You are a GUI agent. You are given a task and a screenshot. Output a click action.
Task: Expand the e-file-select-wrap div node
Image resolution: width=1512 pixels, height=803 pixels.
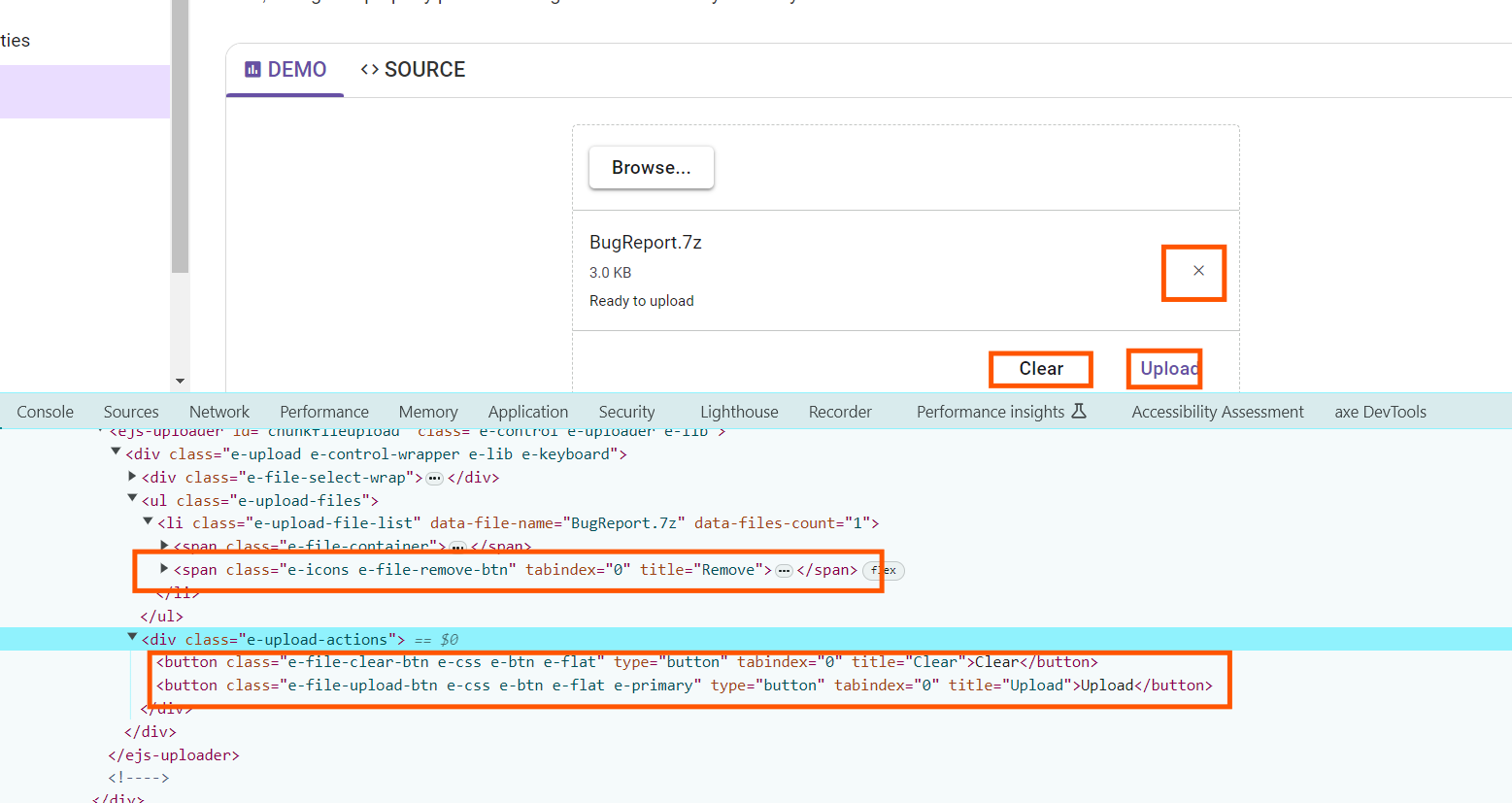132,477
